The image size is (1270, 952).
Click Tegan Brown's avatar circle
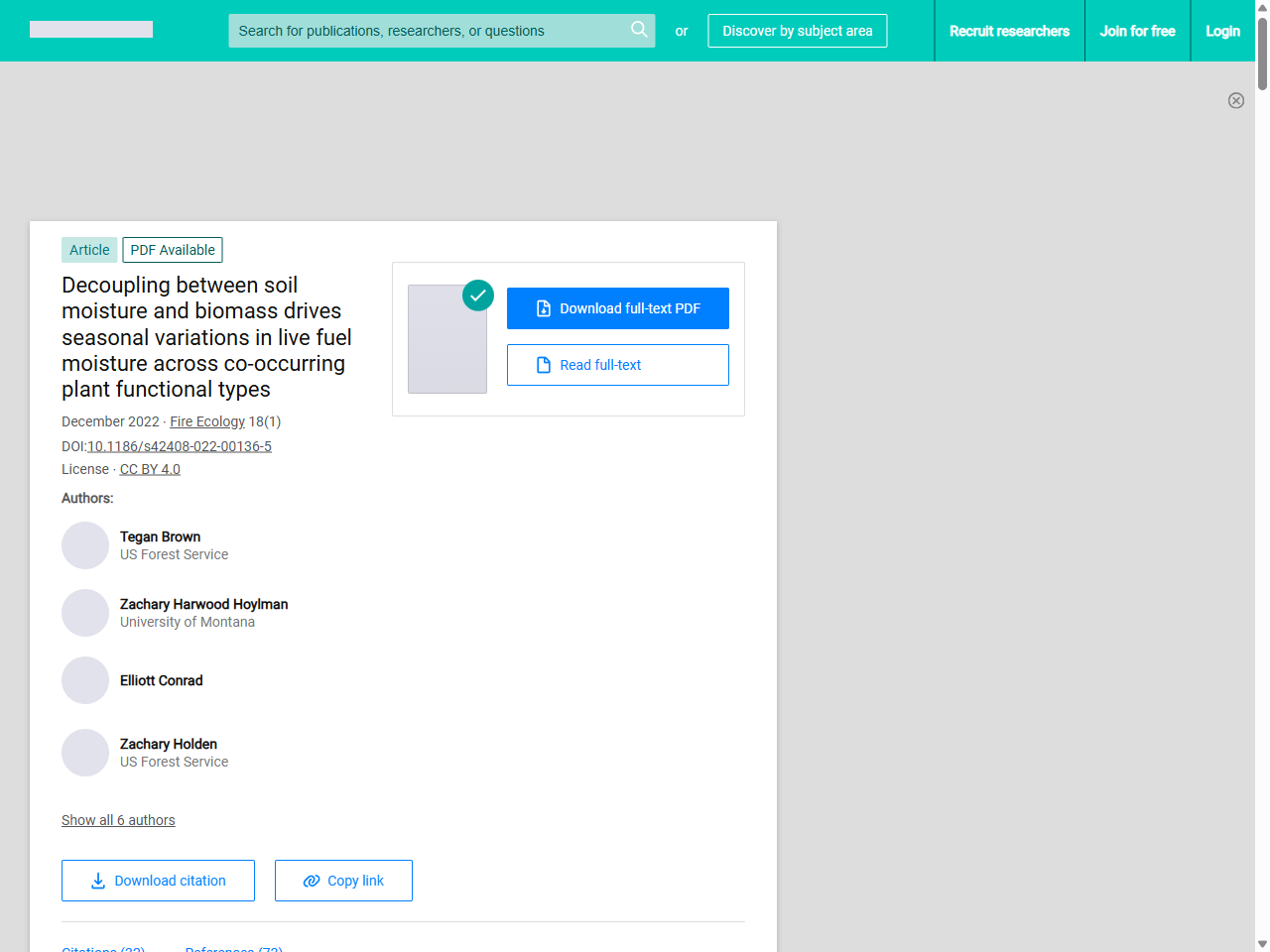(x=85, y=545)
